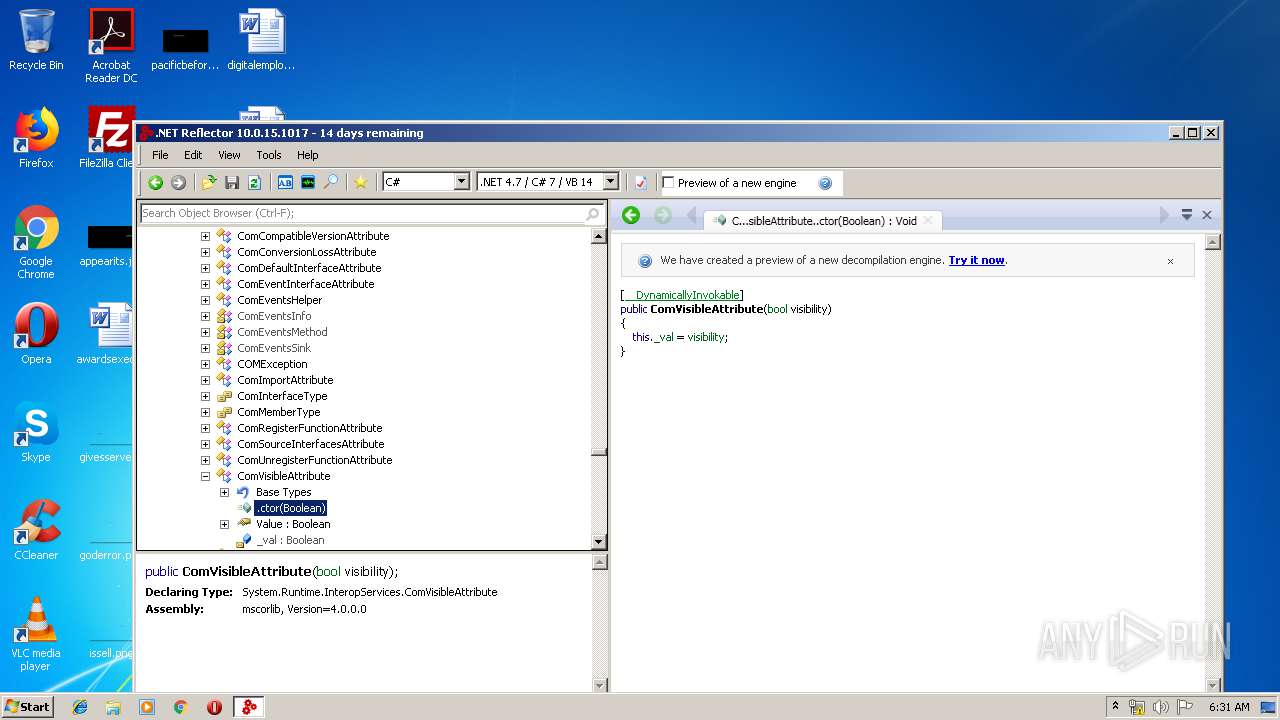The image size is (1280, 720).
Task: Open Opera desktop shortcut
Action: pyautogui.click(x=36, y=334)
